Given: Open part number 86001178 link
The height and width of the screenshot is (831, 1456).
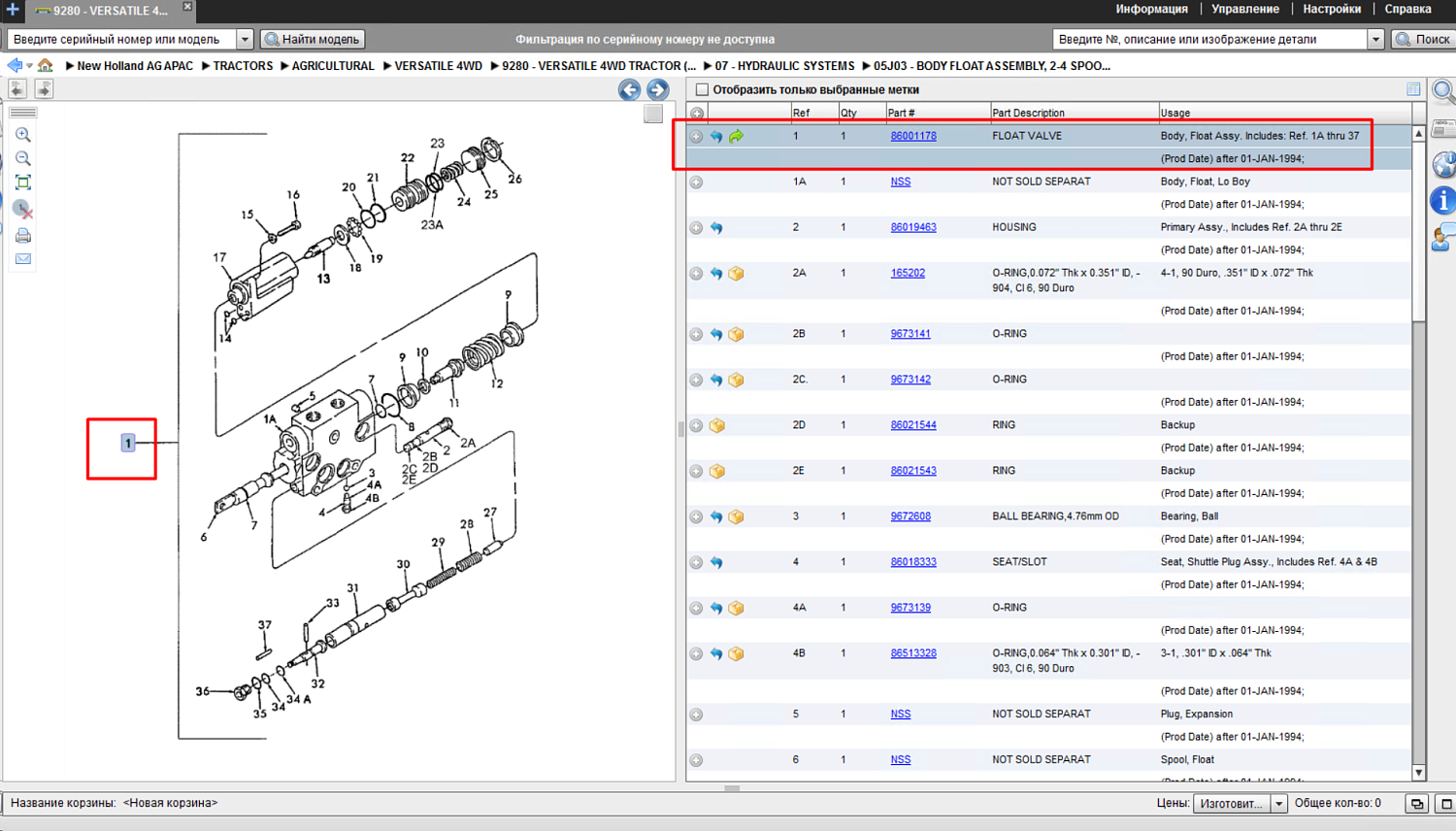Looking at the screenshot, I should 913,136.
